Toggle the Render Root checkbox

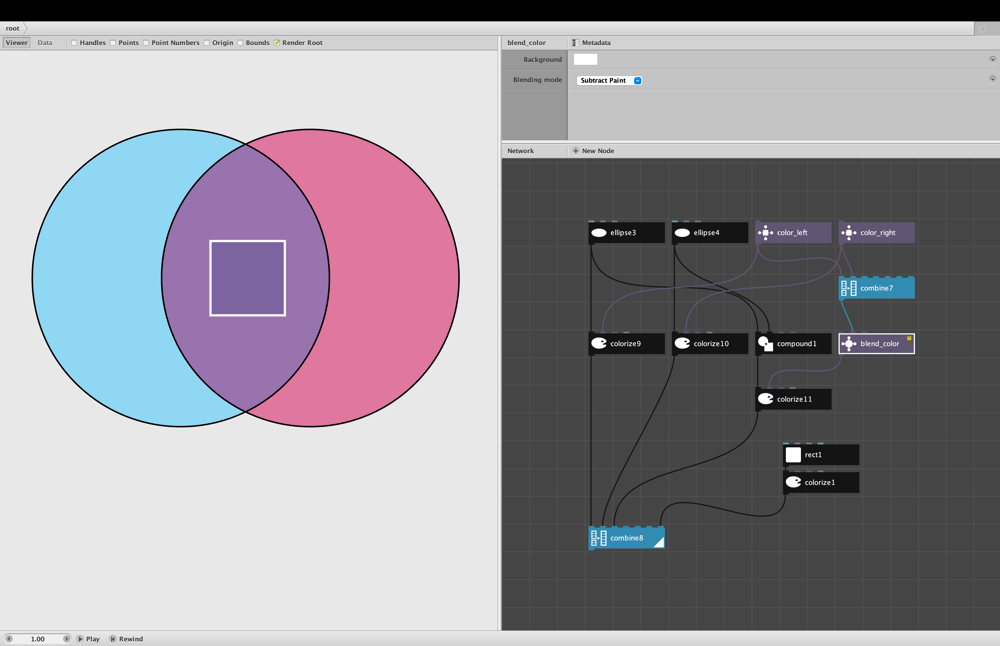(x=277, y=43)
